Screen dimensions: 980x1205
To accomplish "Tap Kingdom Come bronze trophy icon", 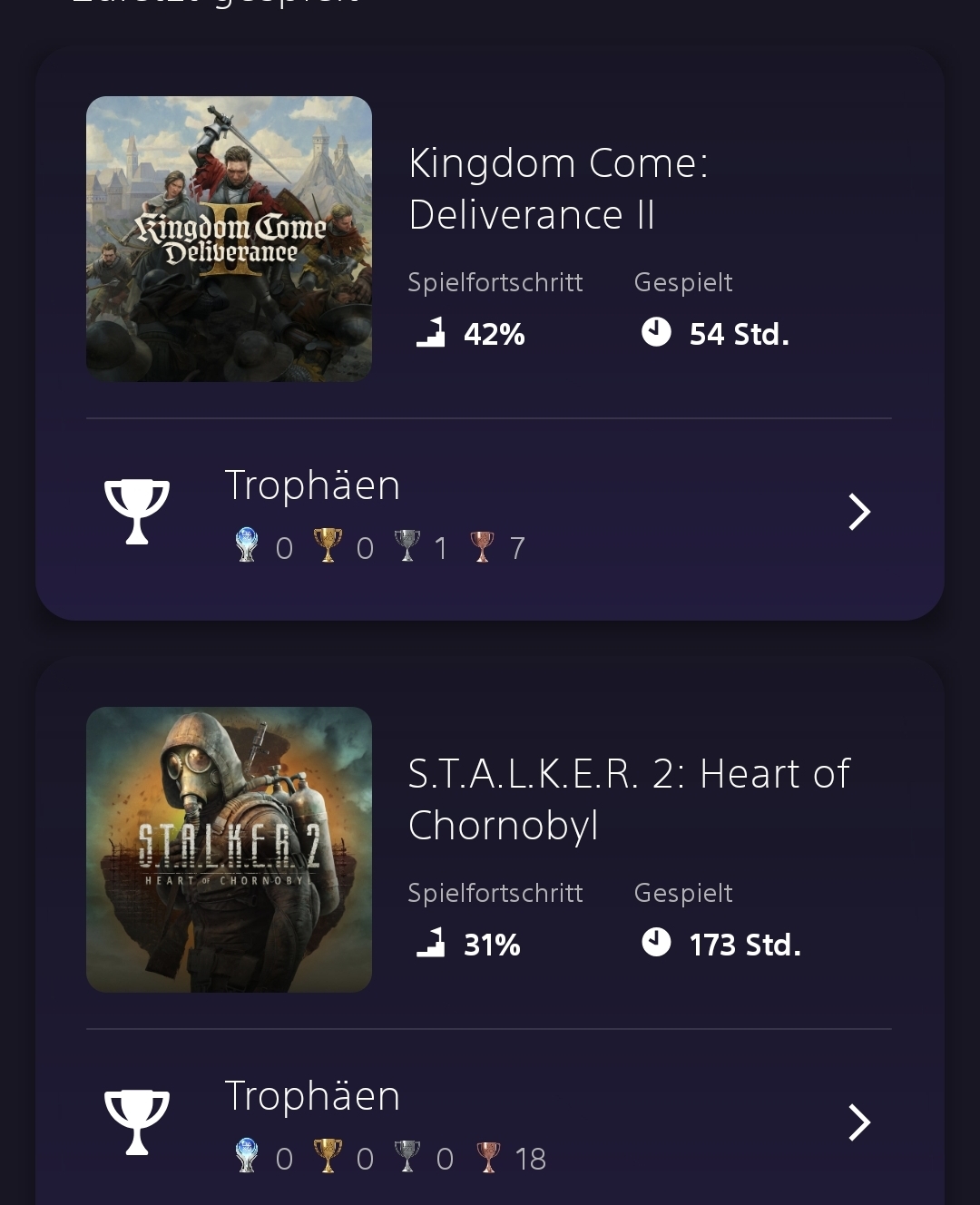I will [x=482, y=546].
